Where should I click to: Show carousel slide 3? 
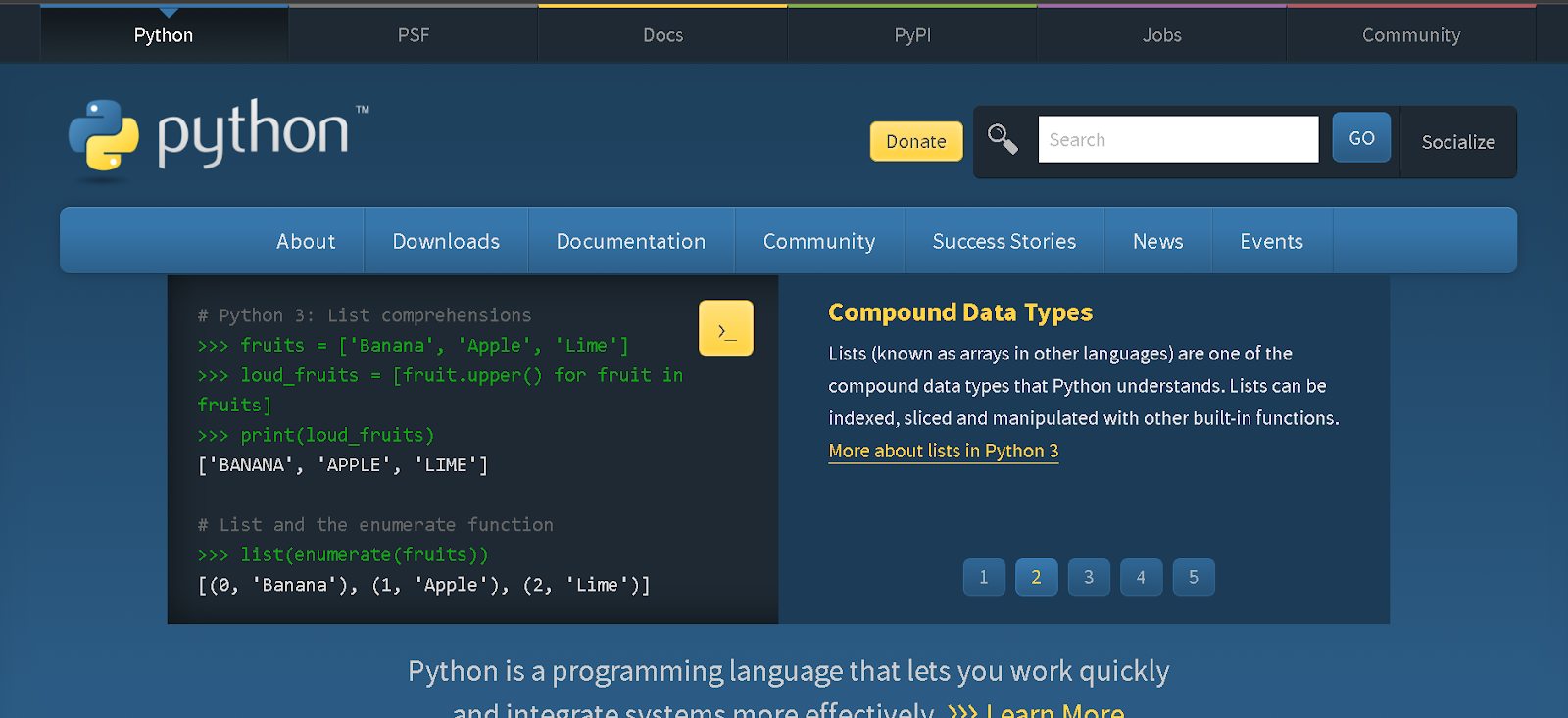pyautogui.click(x=1089, y=577)
